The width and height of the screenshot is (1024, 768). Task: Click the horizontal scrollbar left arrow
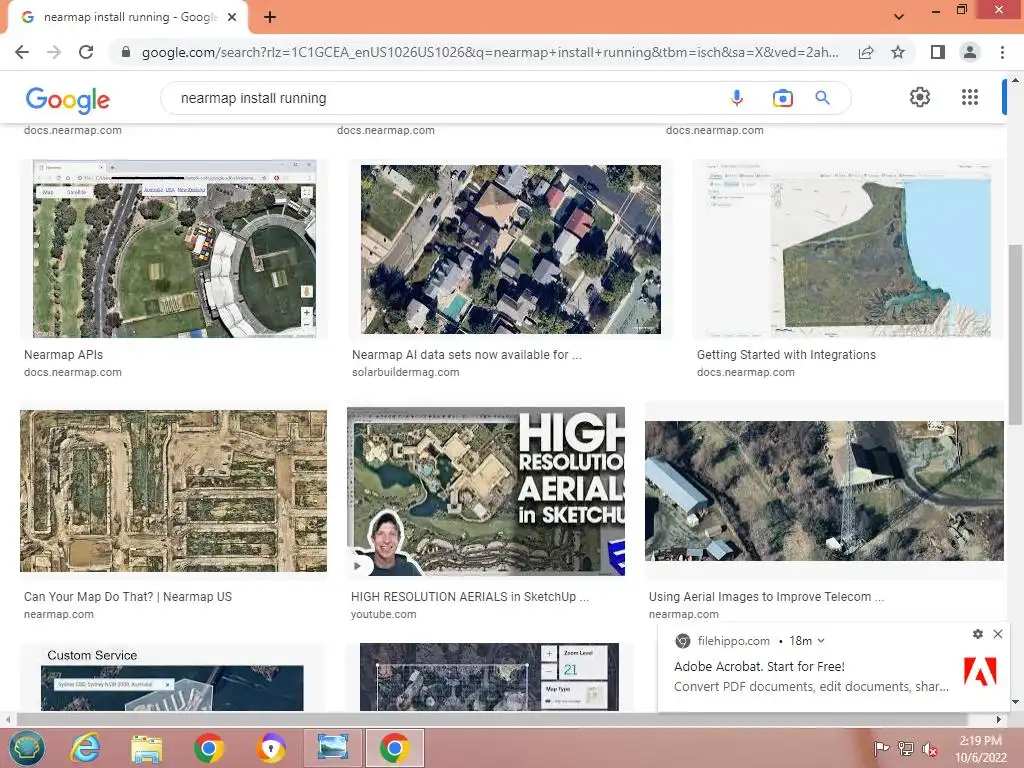pos(7,720)
